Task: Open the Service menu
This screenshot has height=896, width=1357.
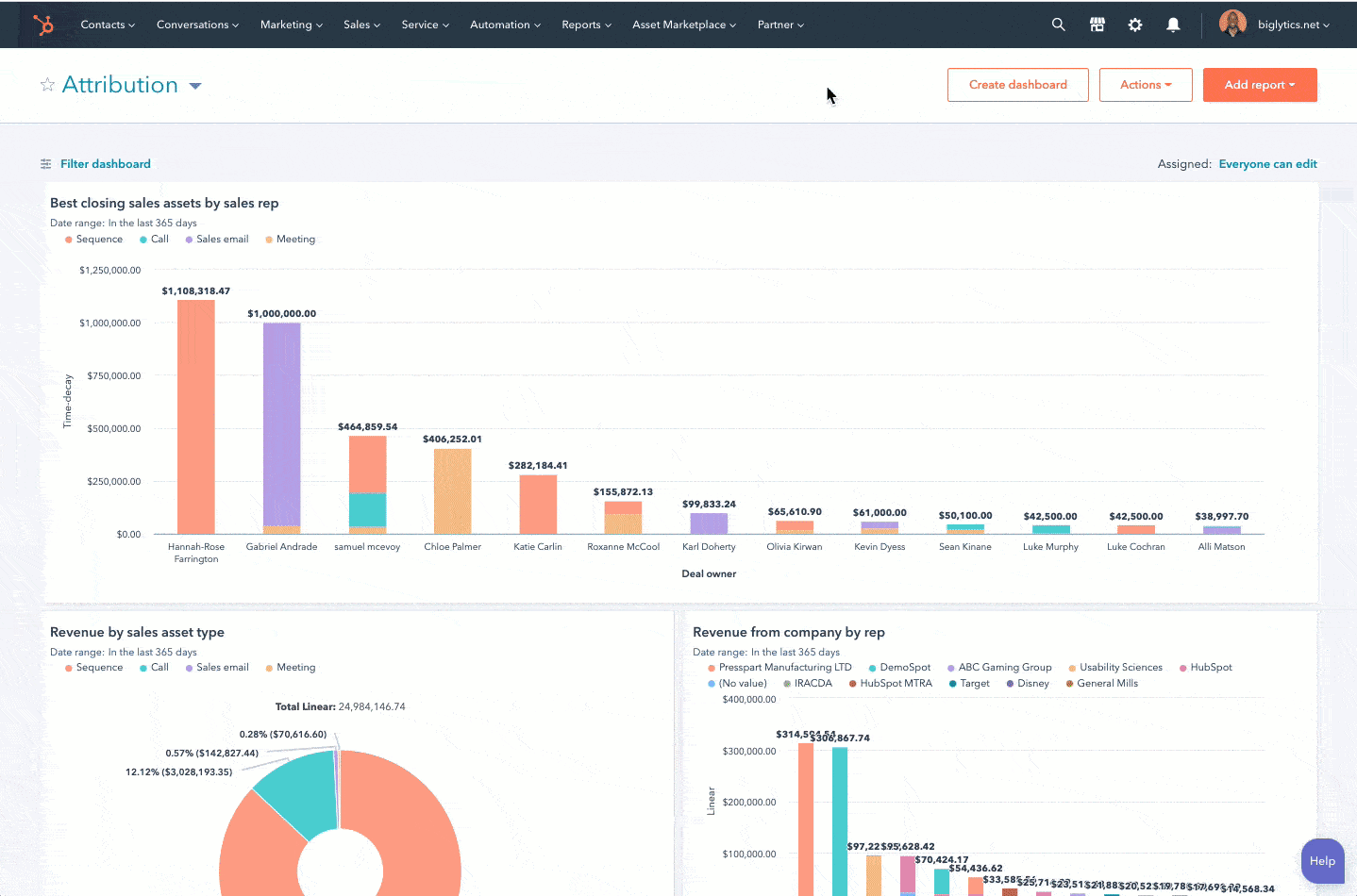Action: (x=425, y=25)
